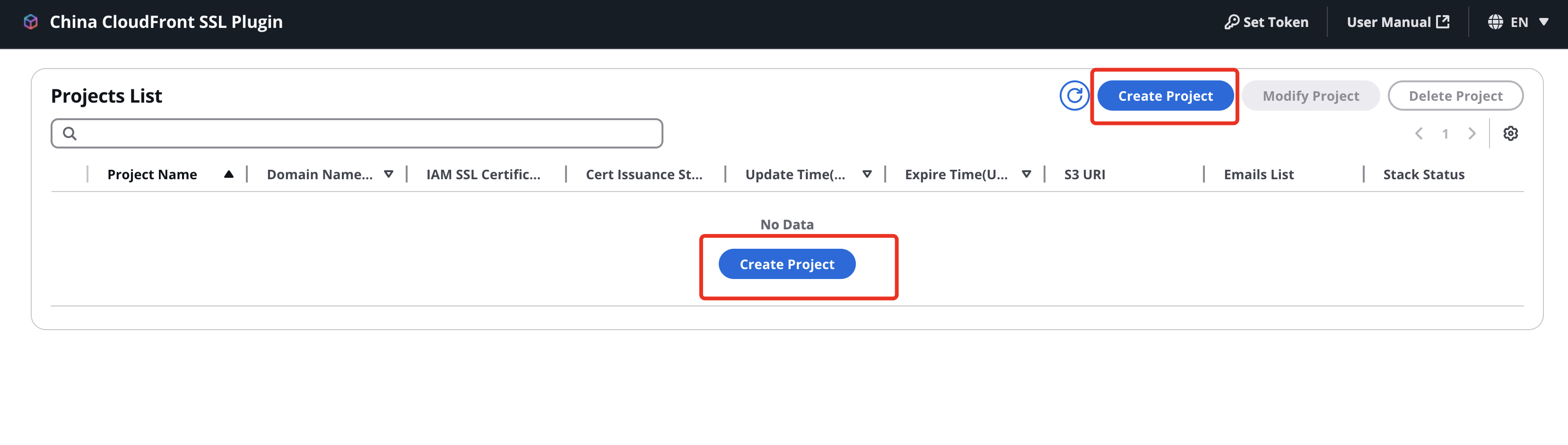Go to previous page arrow
The height and width of the screenshot is (445, 1568).
pyautogui.click(x=1419, y=133)
